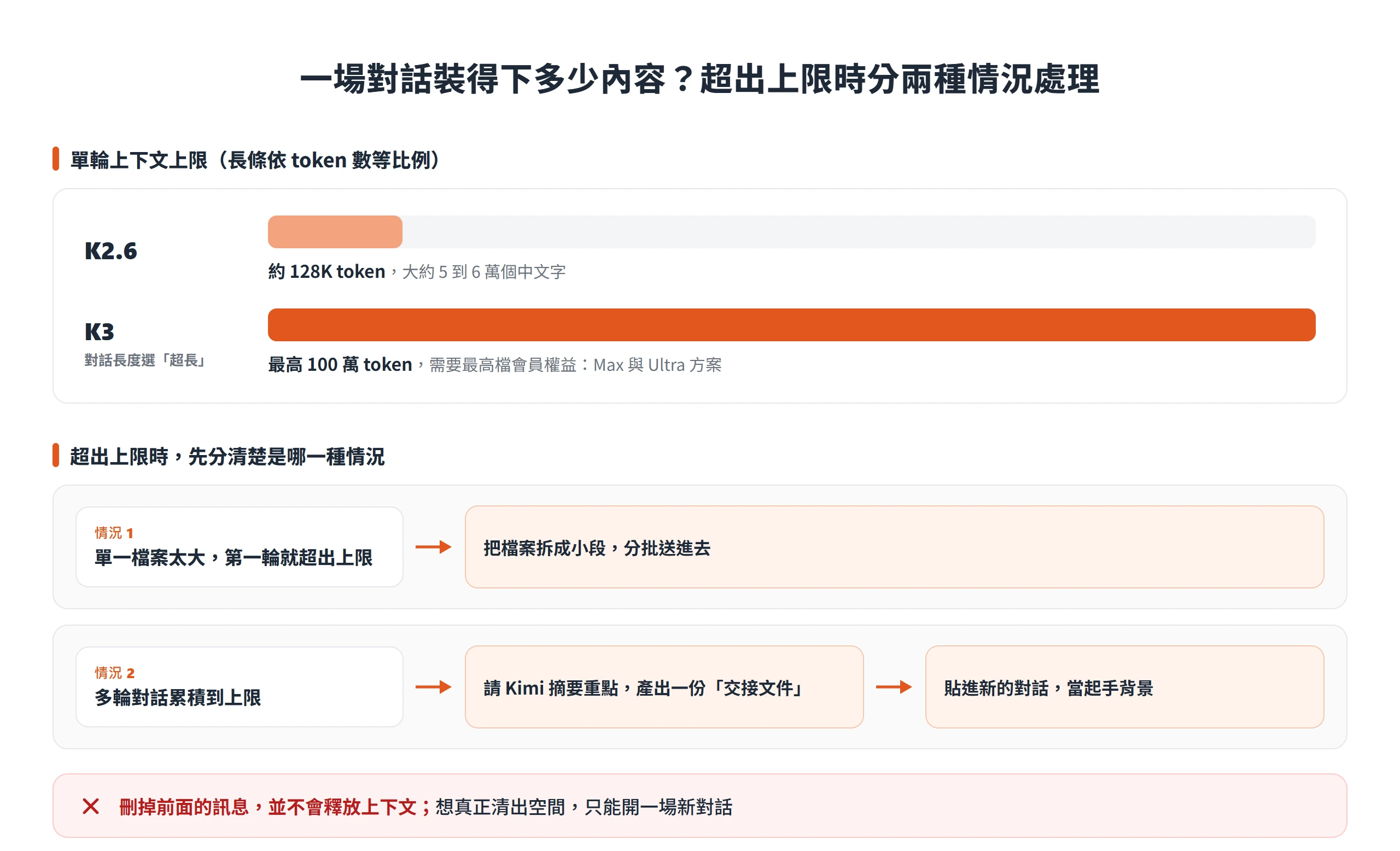This screenshot has height=851, width=1400.
Task: Click the text 對話長度選「超長」
Action: [145, 360]
